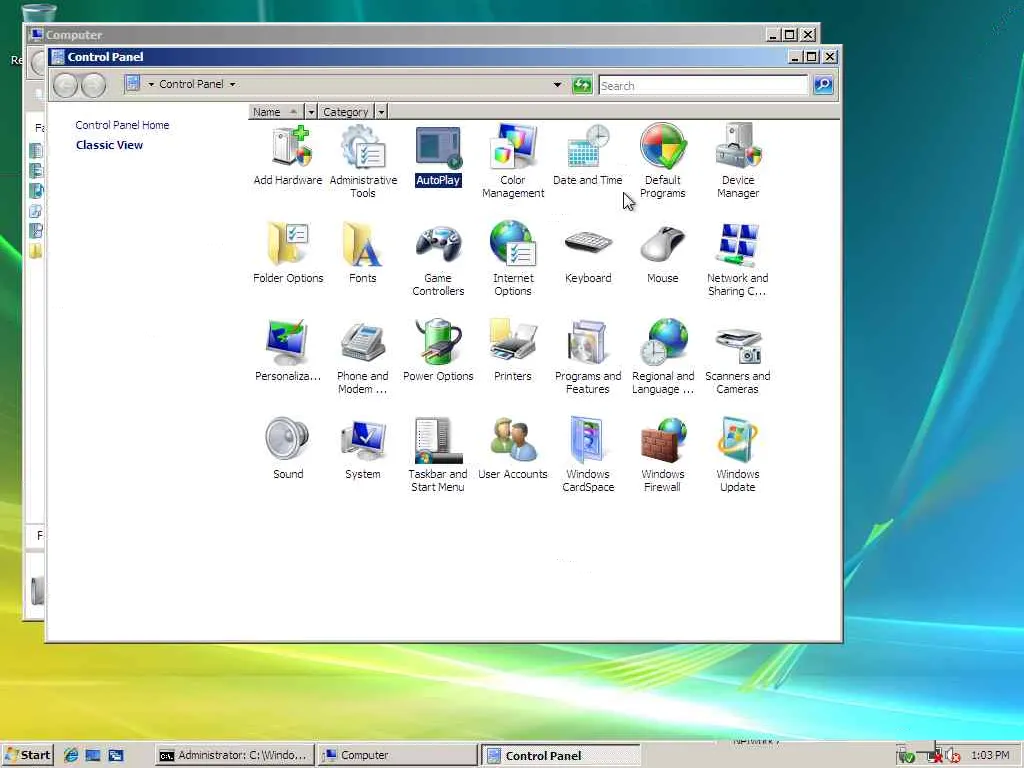Open User Accounts
Screen dimensions: 1024x768
coord(513,449)
